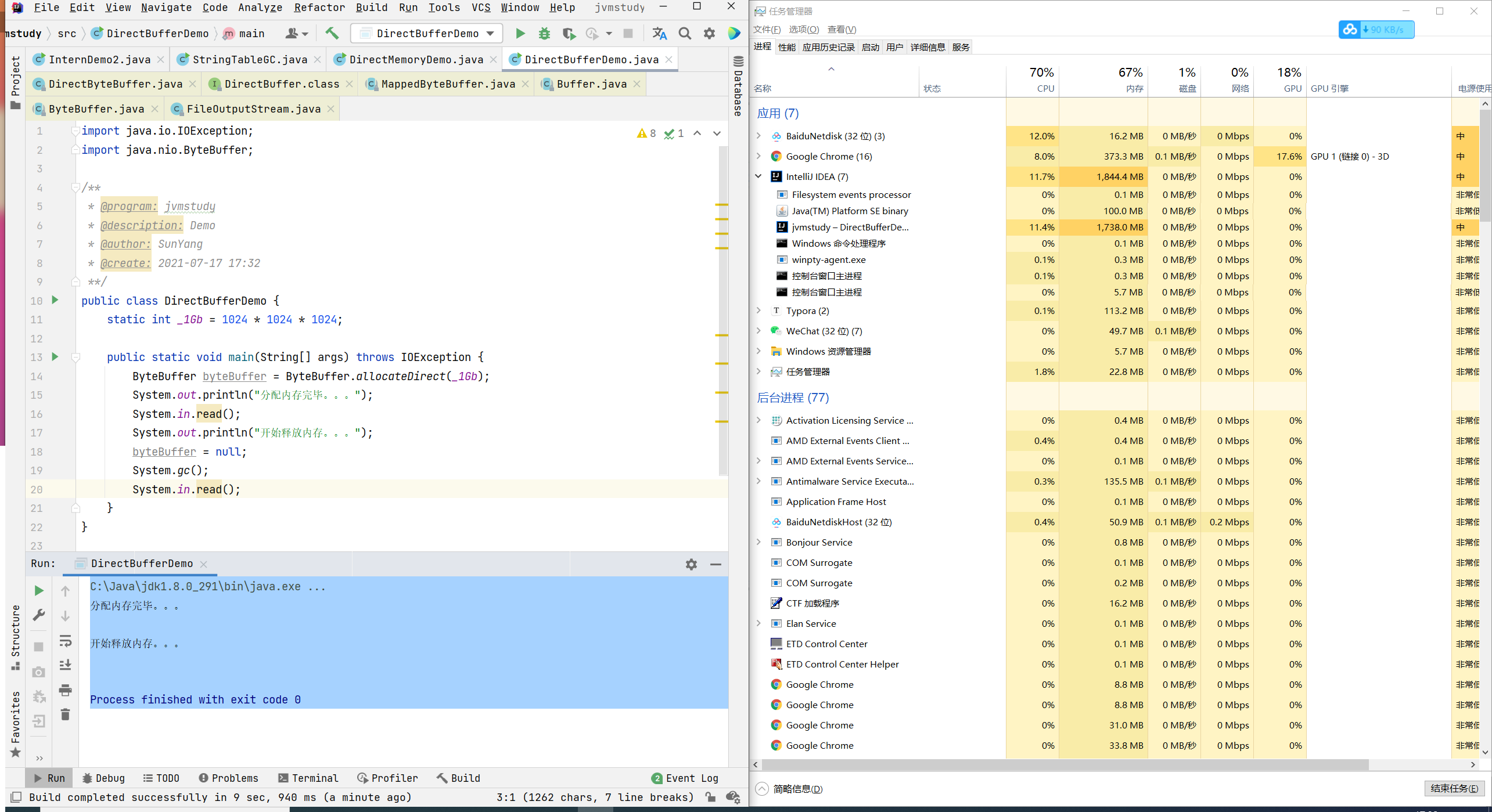Open IDE settings gear in the toolbar

coord(709,34)
